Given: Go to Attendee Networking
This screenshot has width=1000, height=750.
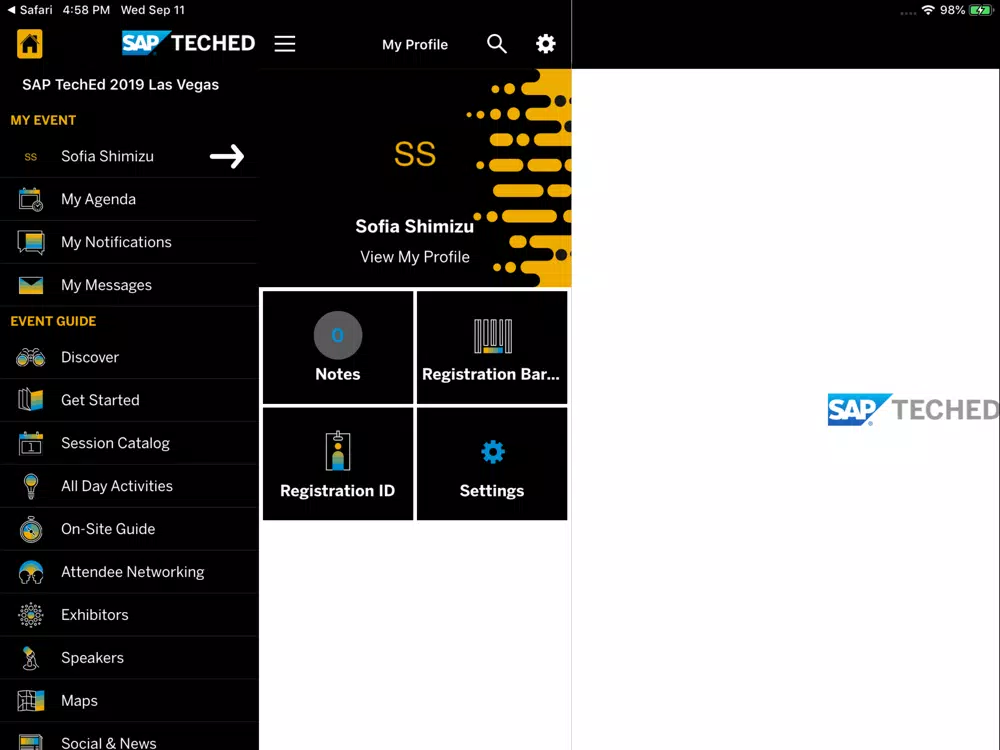Looking at the screenshot, I should pyautogui.click(x=129, y=572).
